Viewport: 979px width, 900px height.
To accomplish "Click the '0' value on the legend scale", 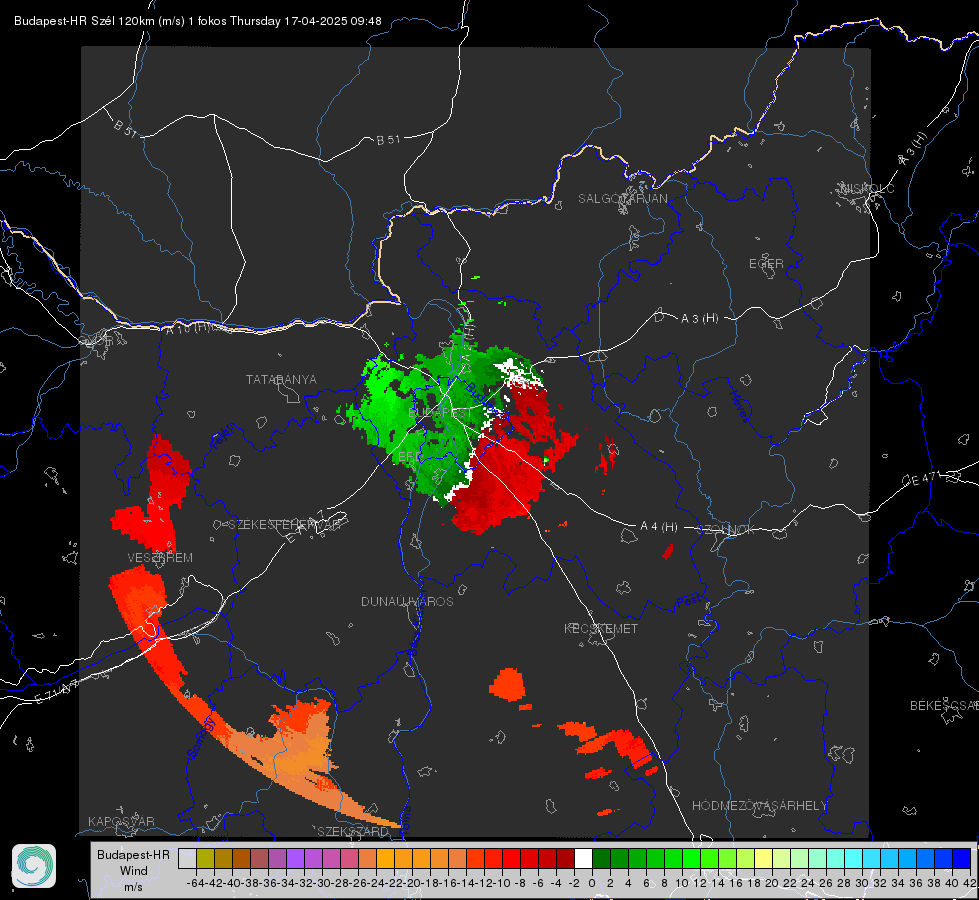I will tap(592, 883).
